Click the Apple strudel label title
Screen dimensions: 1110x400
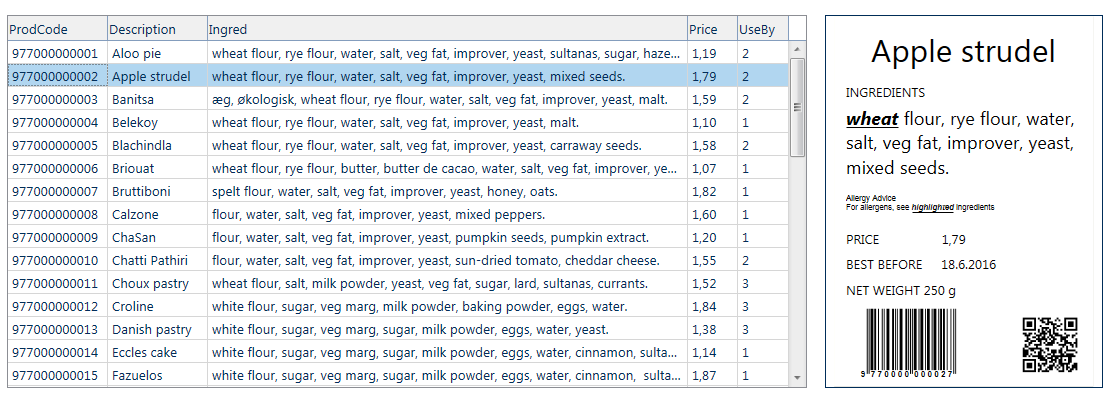coord(963,51)
